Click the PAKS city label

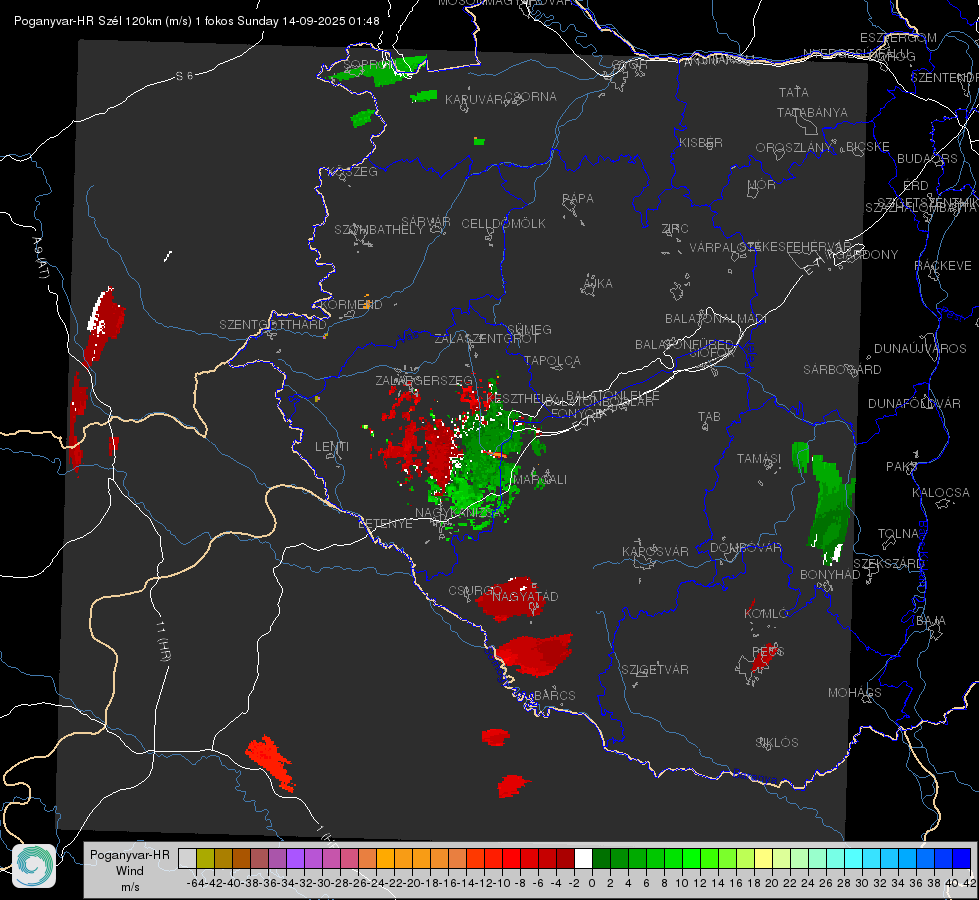(901, 467)
